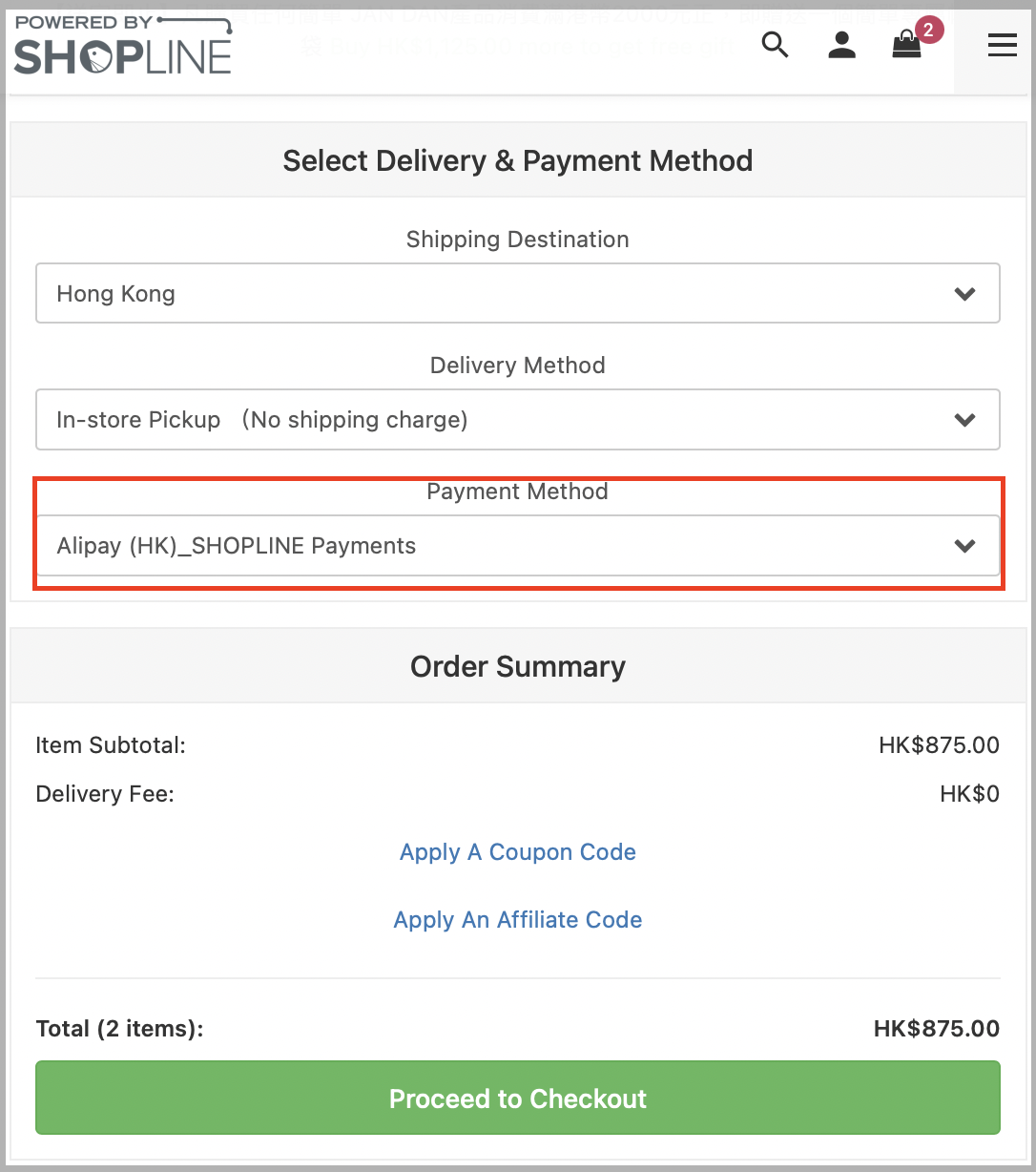This screenshot has height=1172, width=1036.
Task: Open the search magnifier icon
Action: [776, 44]
